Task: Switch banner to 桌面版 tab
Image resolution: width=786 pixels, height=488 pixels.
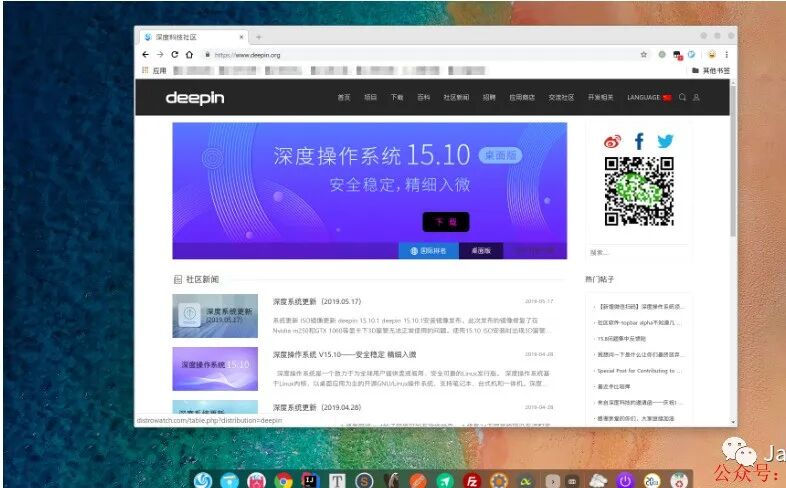Action: coord(481,251)
